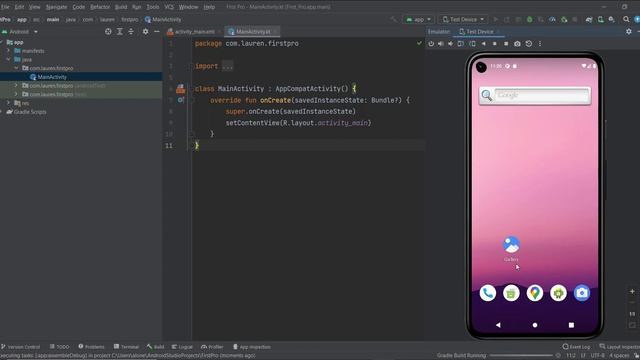Open the Camera app in emulator dock
The width and height of the screenshot is (640, 360).
point(582,293)
